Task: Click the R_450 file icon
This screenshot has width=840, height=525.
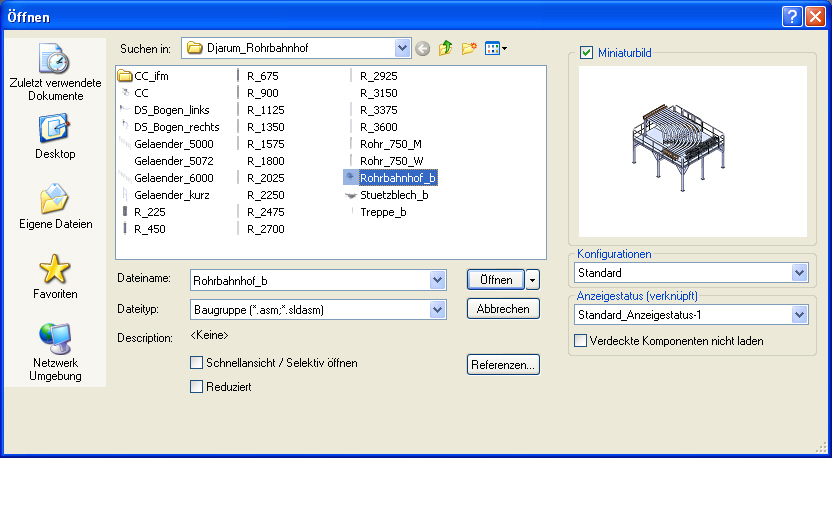Action: pos(125,229)
